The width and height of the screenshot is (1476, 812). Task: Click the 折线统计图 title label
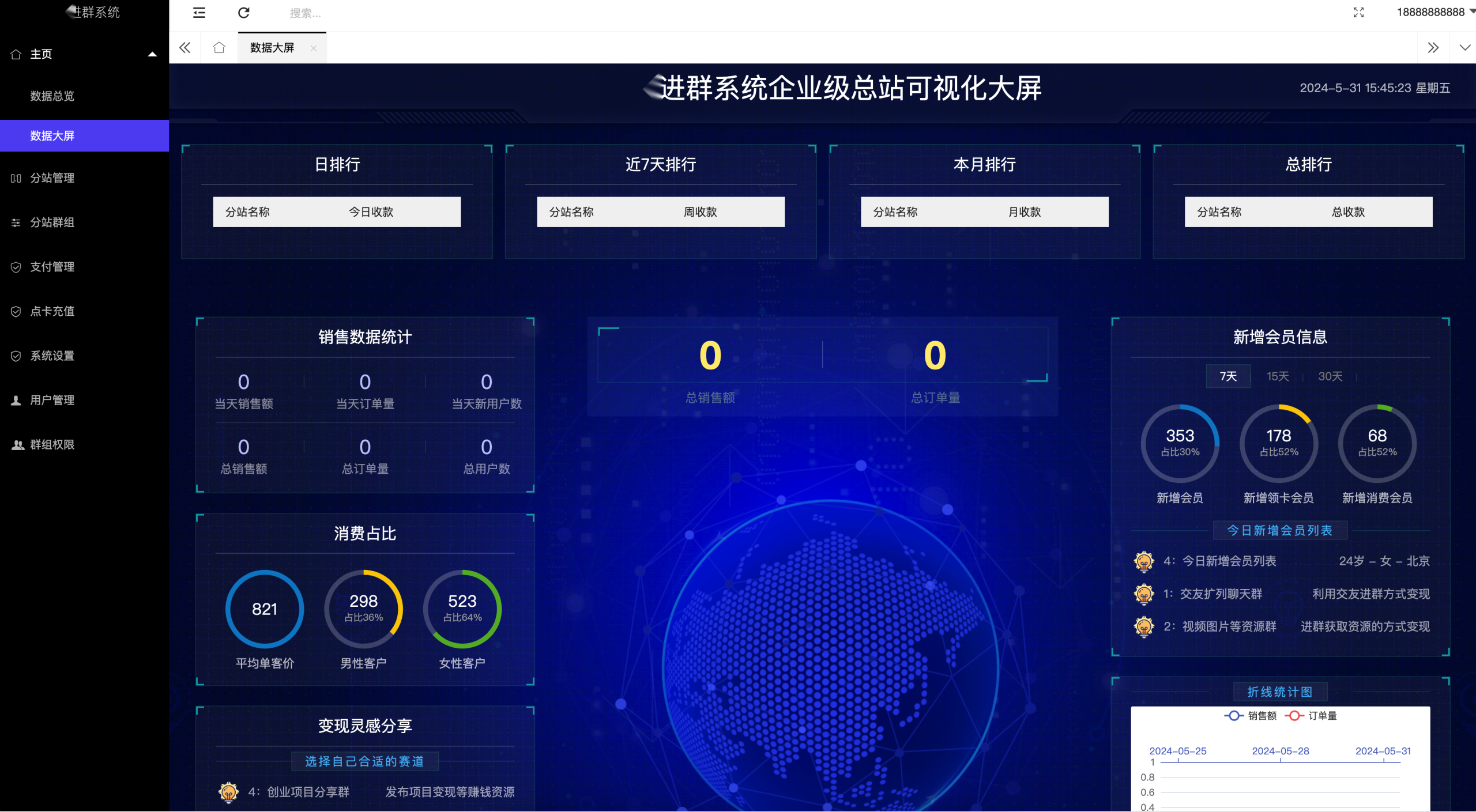click(1279, 692)
